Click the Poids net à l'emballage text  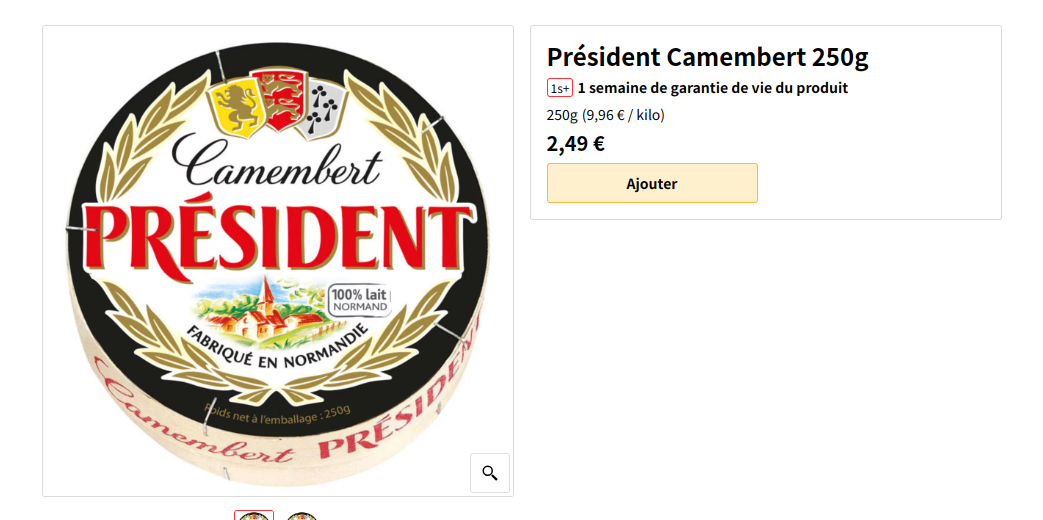point(277,414)
